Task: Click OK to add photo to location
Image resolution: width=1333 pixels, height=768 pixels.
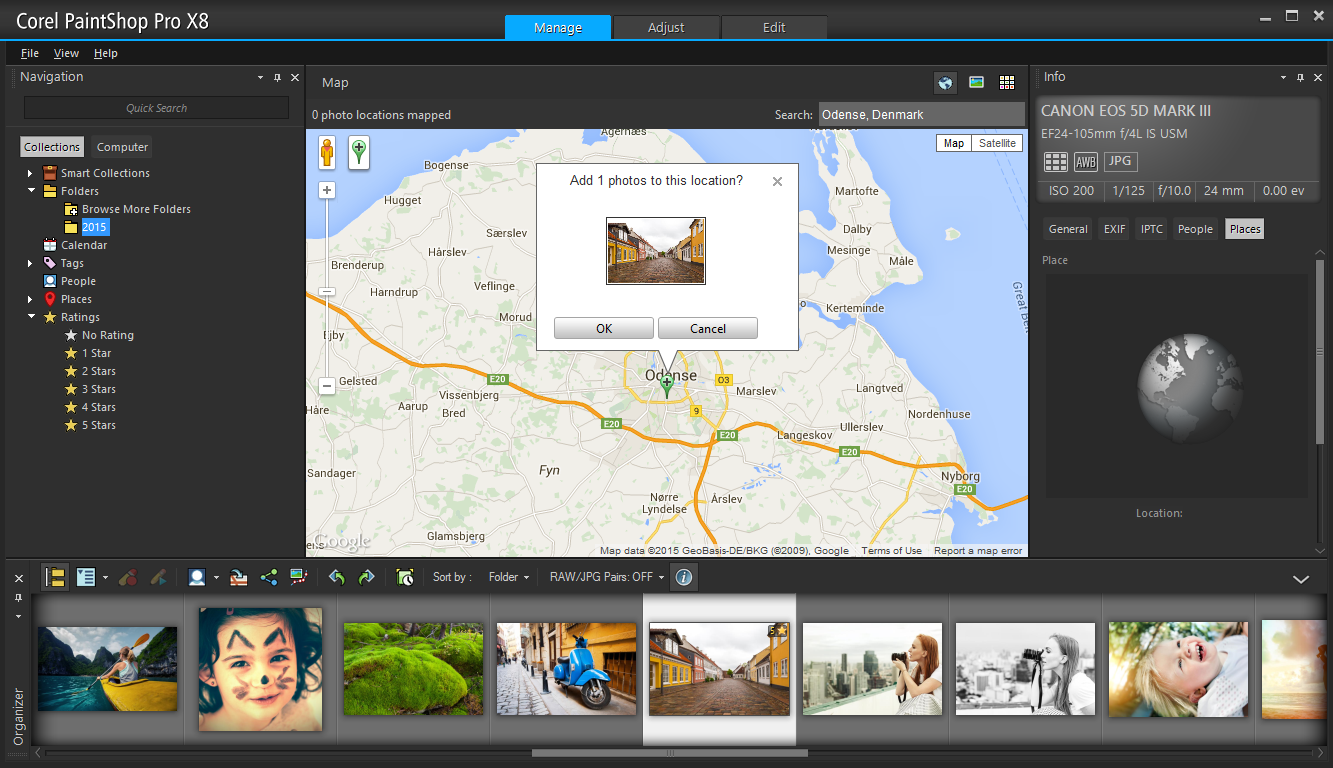Action: click(x=603, y=328)
